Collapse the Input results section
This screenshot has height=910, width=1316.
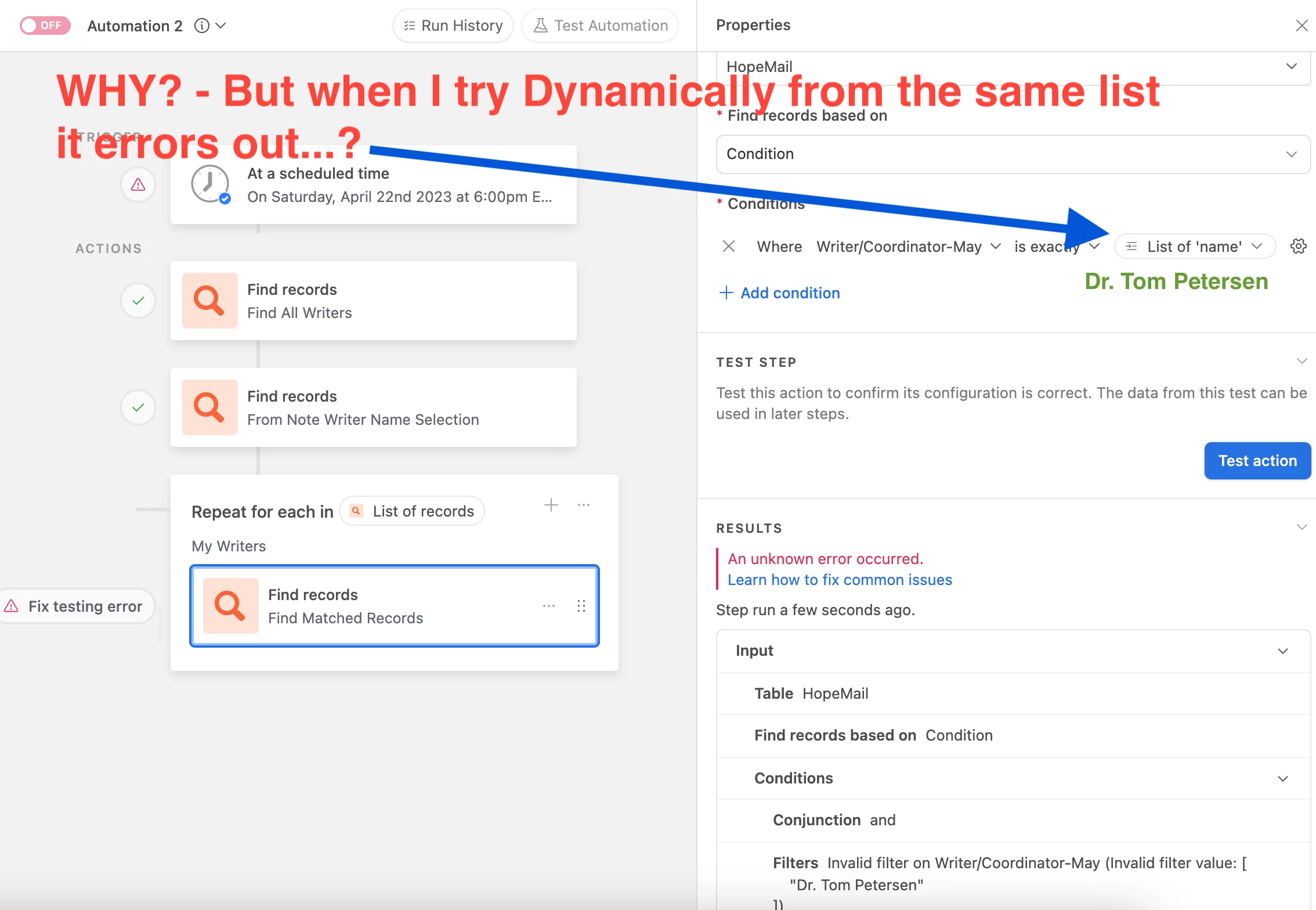click(x=1283, y=651)
